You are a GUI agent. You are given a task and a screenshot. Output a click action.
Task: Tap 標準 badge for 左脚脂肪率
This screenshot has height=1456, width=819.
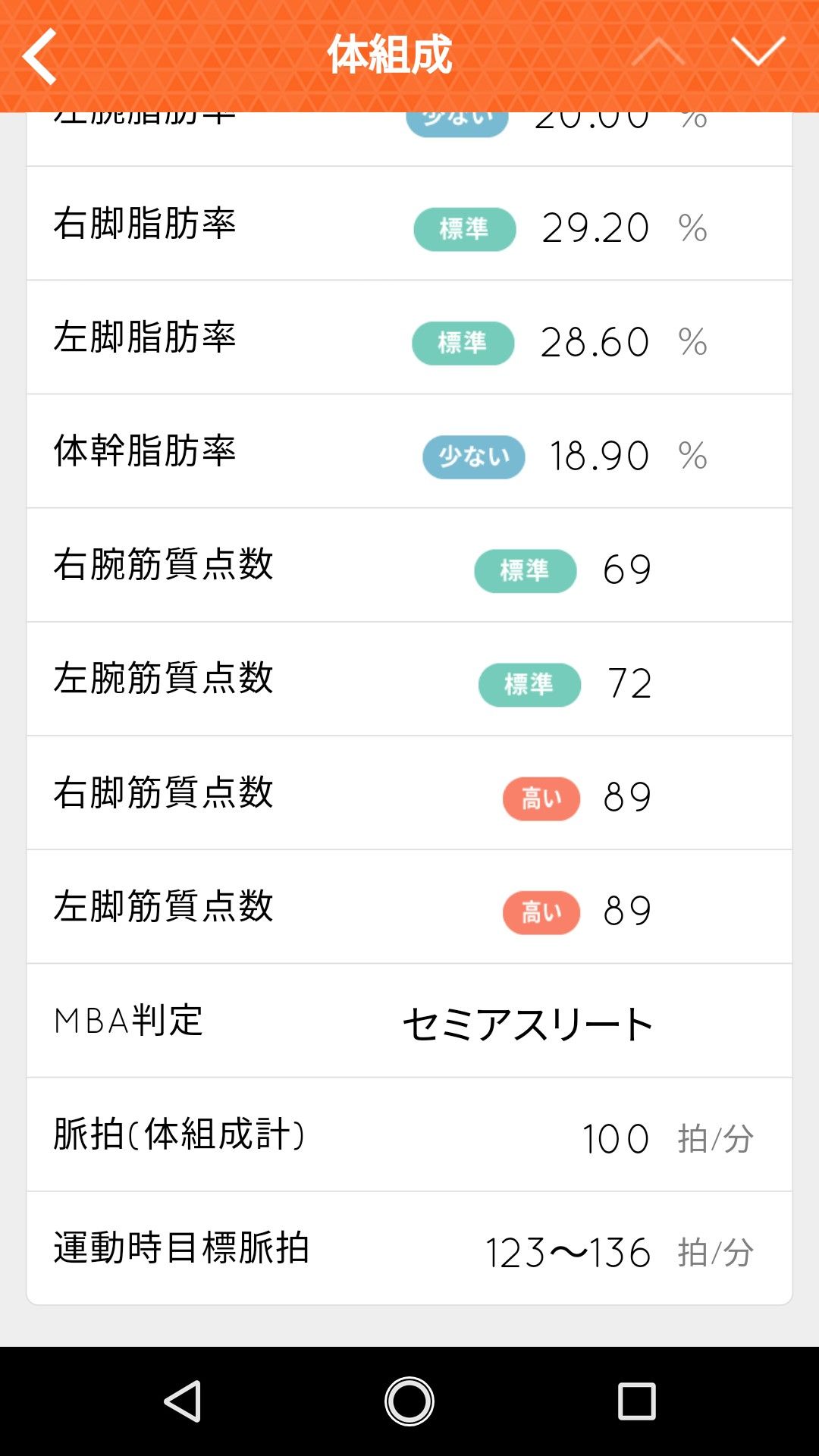[463, 343]
